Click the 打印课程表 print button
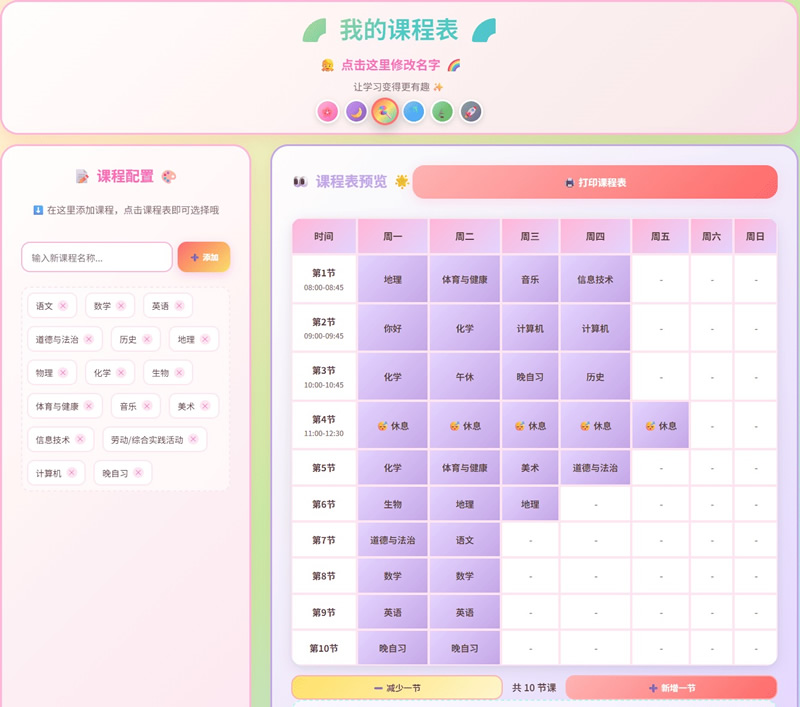Image resolution: width=800 pixels, height=707 pixels. coord(595,183)
